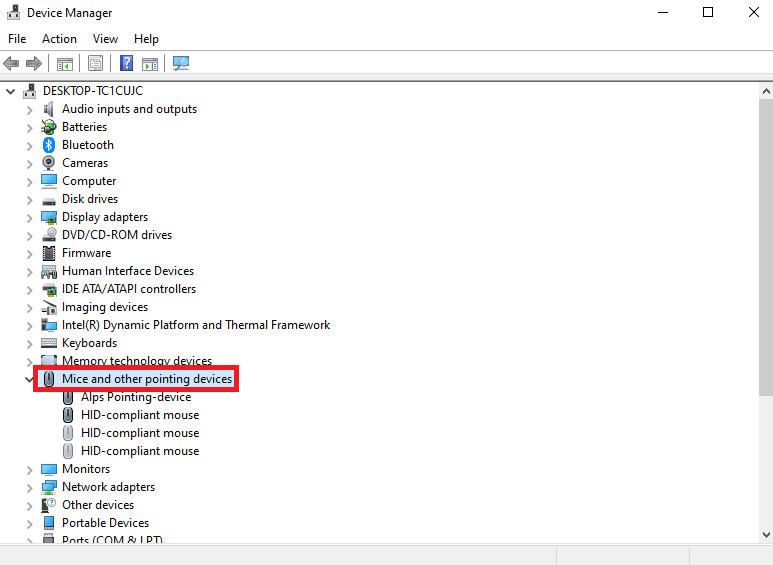Select the Memory technology devices entry
773x565 pixels.
[137, 361]
